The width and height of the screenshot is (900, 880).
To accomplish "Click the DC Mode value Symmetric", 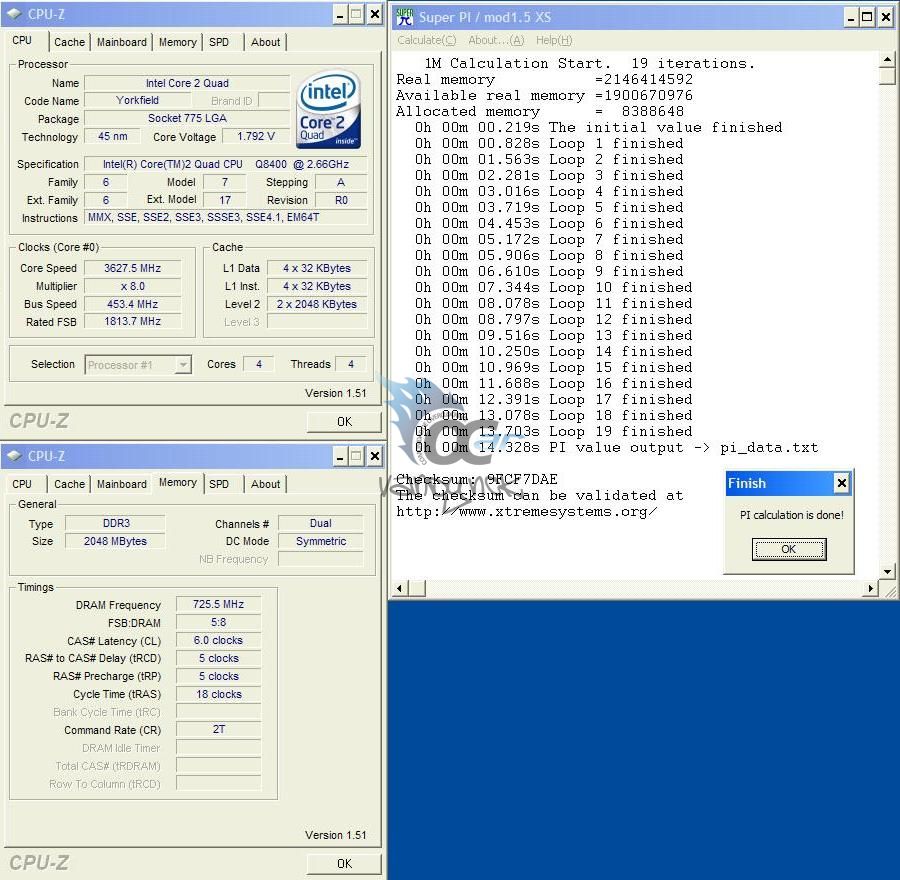I will click(320, 541).
